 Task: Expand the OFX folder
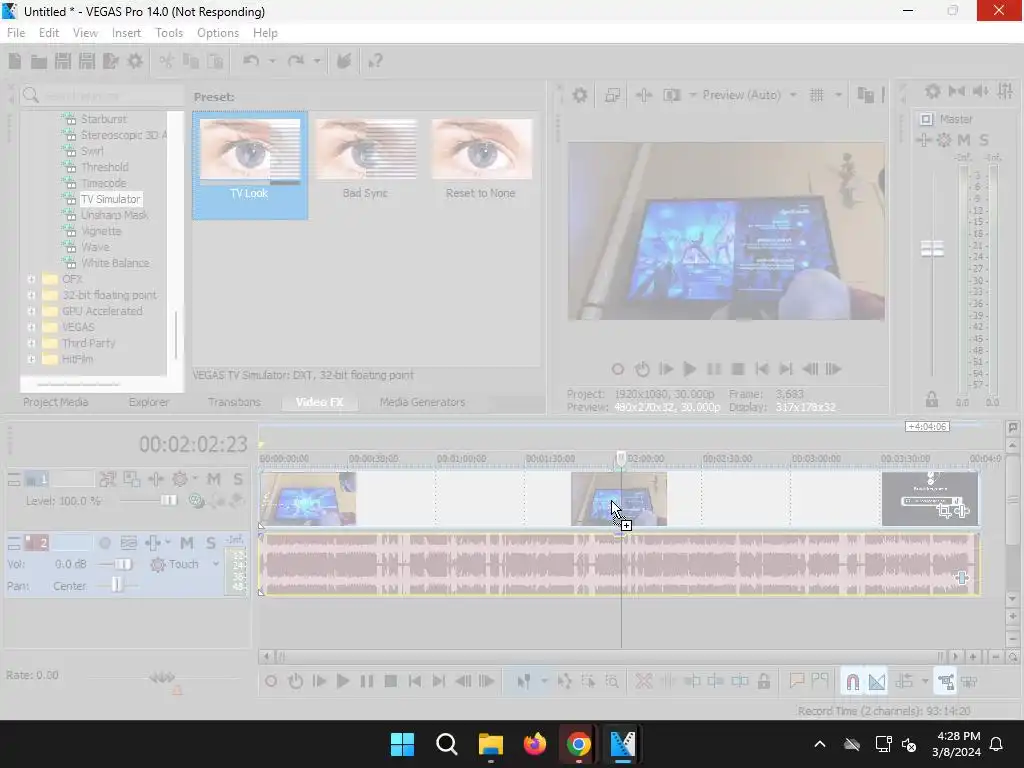pyautogui.click(x=31, y=279)
